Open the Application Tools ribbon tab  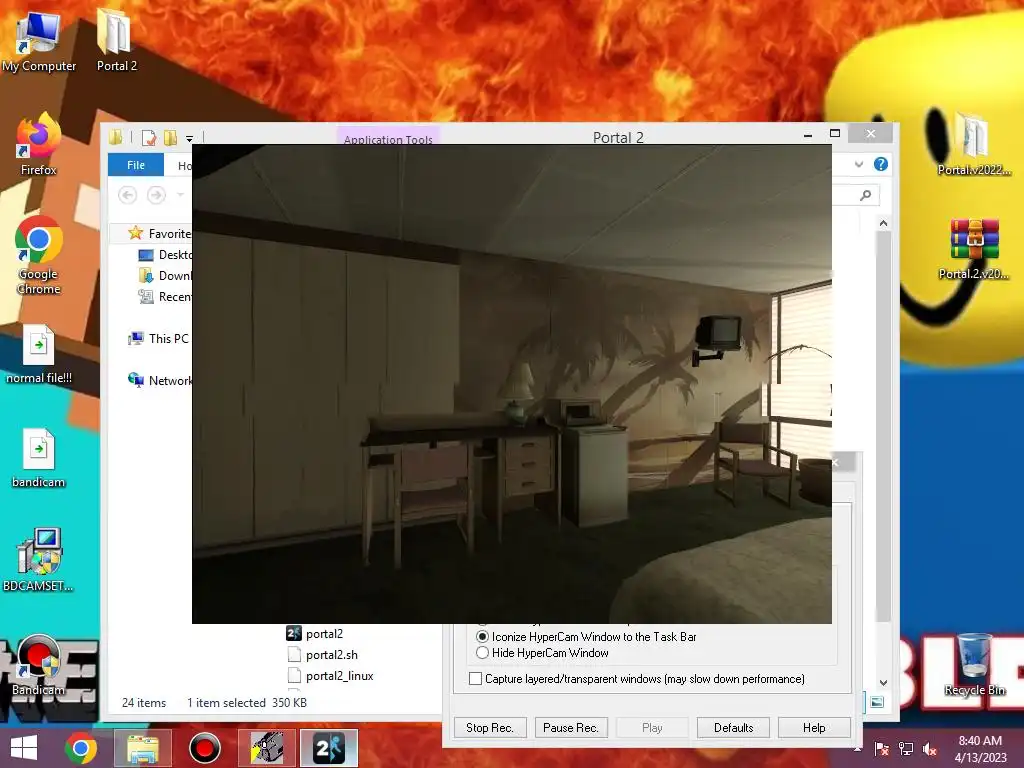pyautogui.click(x=388, y=138)
